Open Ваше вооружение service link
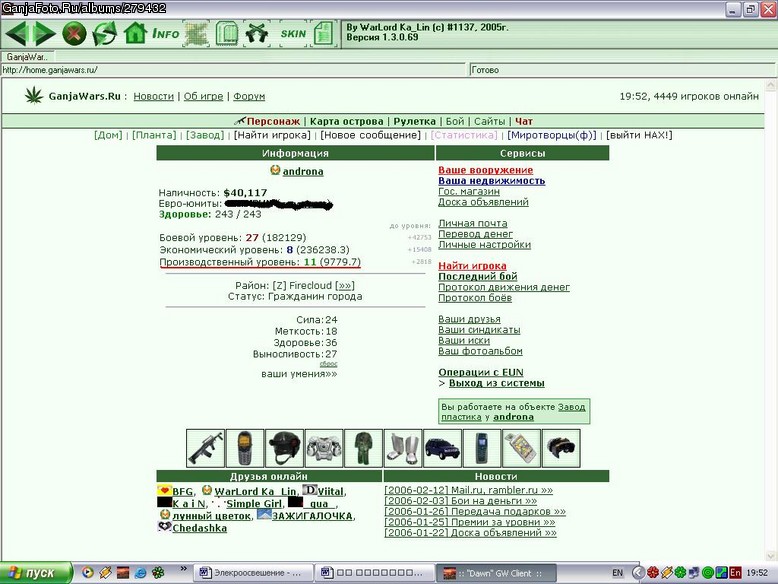This screenshot has height=584, width=778. click(x=485, y=170)
